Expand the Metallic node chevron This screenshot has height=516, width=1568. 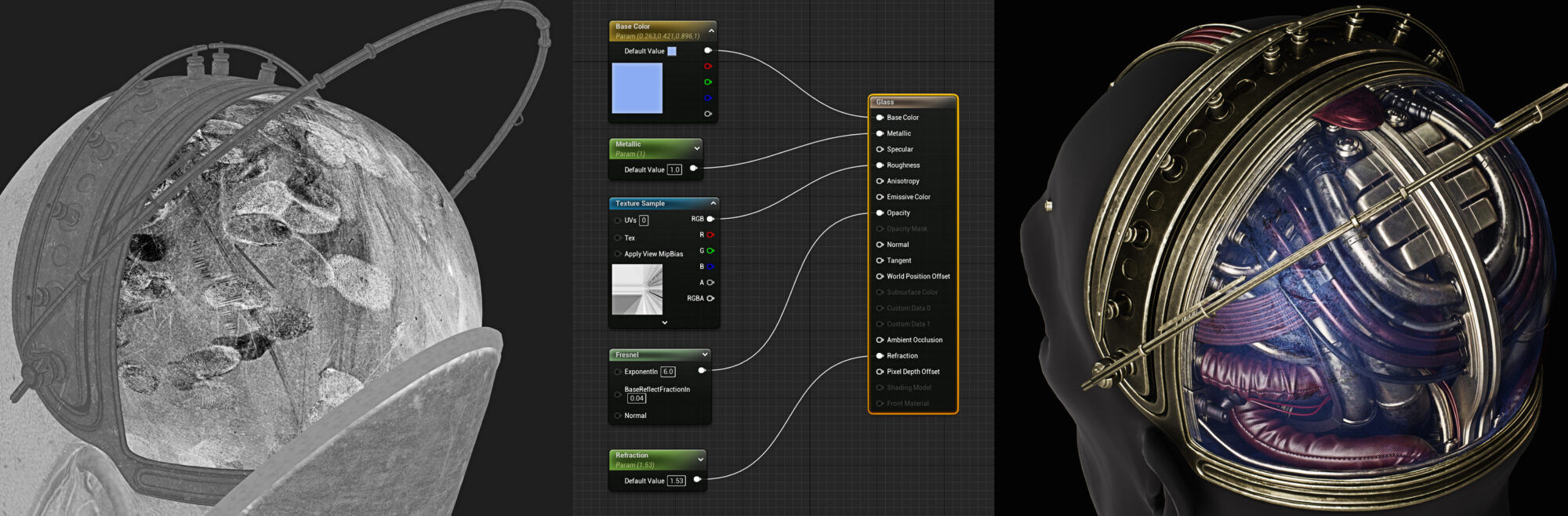click(697, 148)
